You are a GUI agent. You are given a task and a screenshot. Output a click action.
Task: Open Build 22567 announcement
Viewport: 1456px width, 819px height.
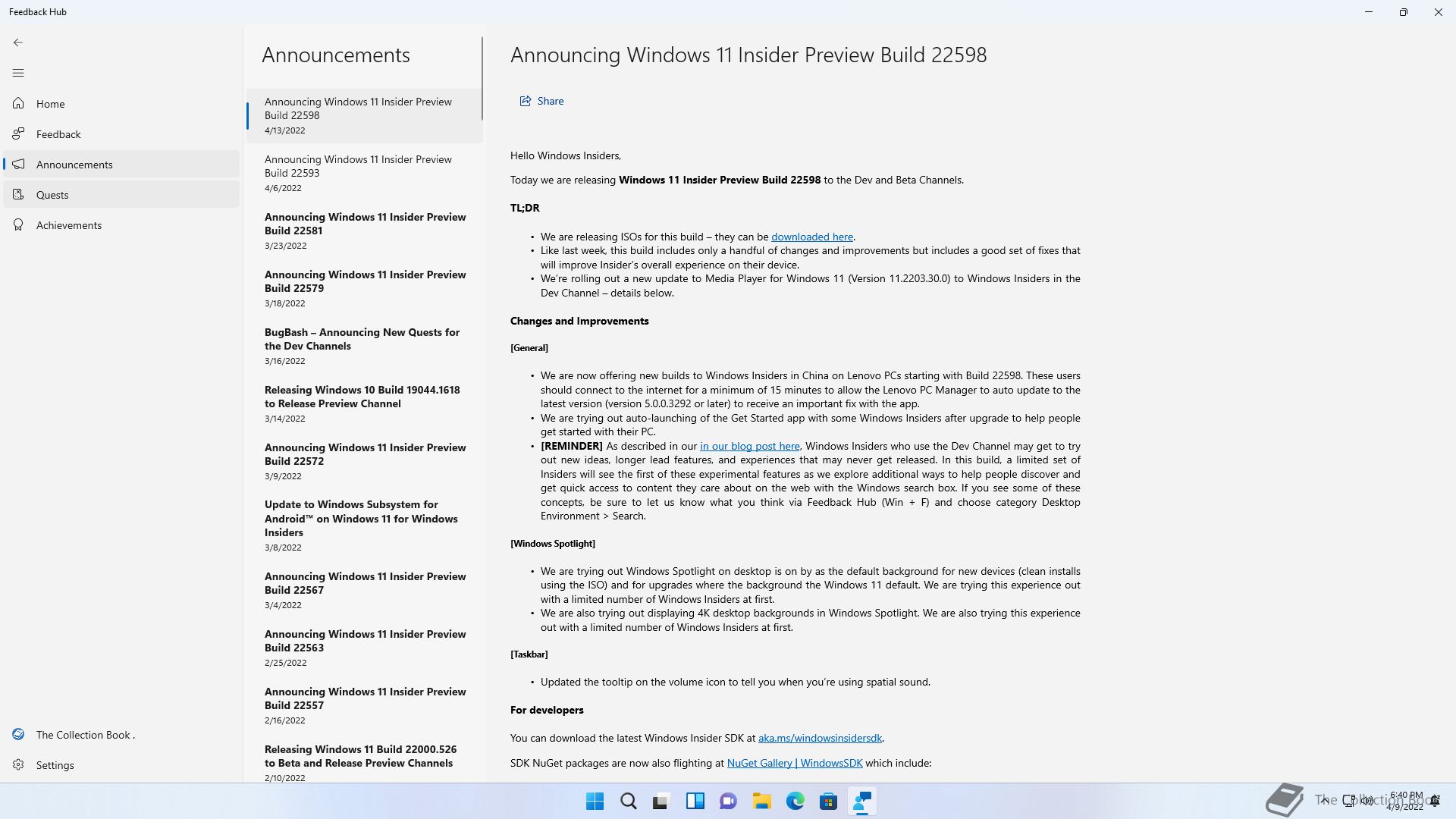(365, 590)
